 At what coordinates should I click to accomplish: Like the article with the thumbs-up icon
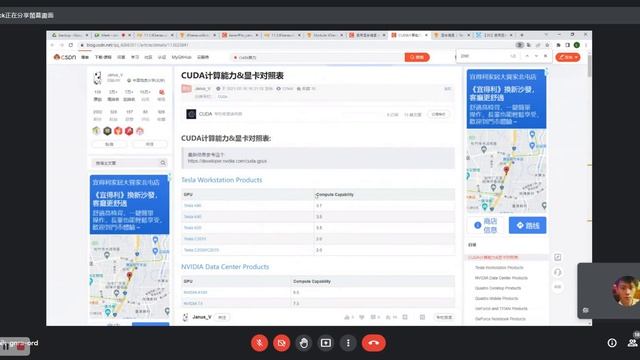click(x=347, y=317)
